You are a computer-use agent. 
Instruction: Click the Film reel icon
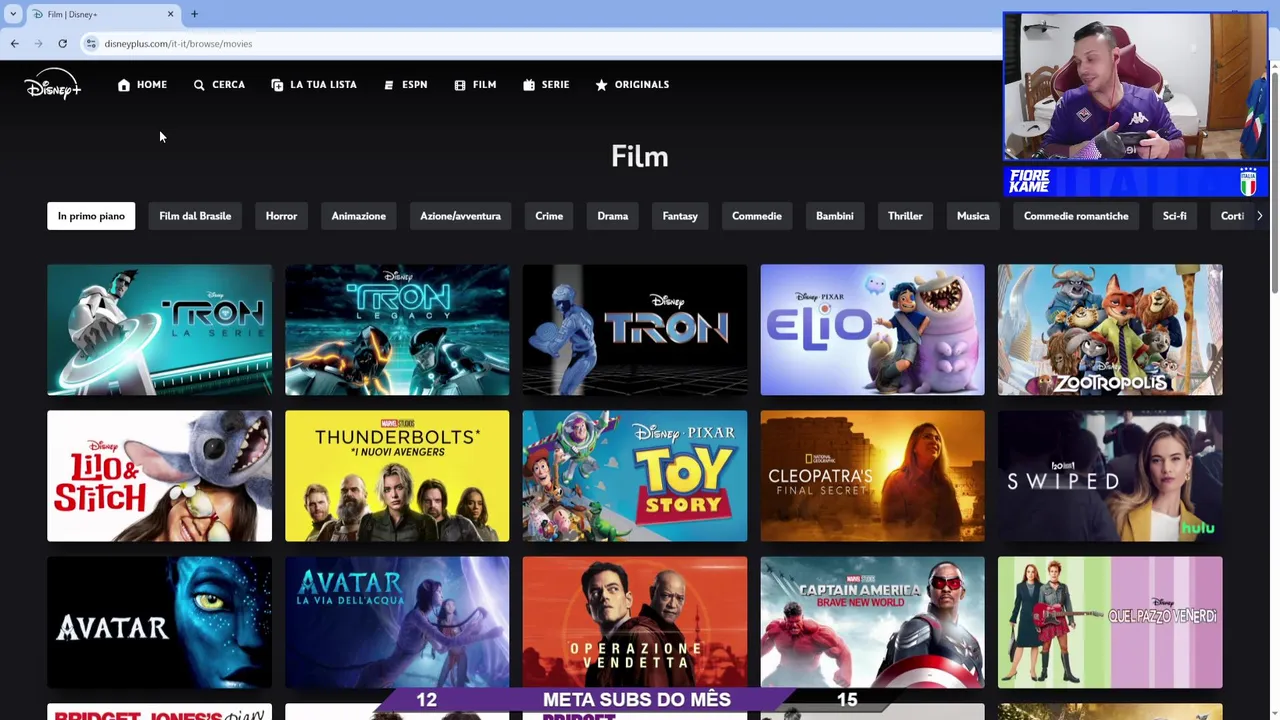tap(460, 85)
